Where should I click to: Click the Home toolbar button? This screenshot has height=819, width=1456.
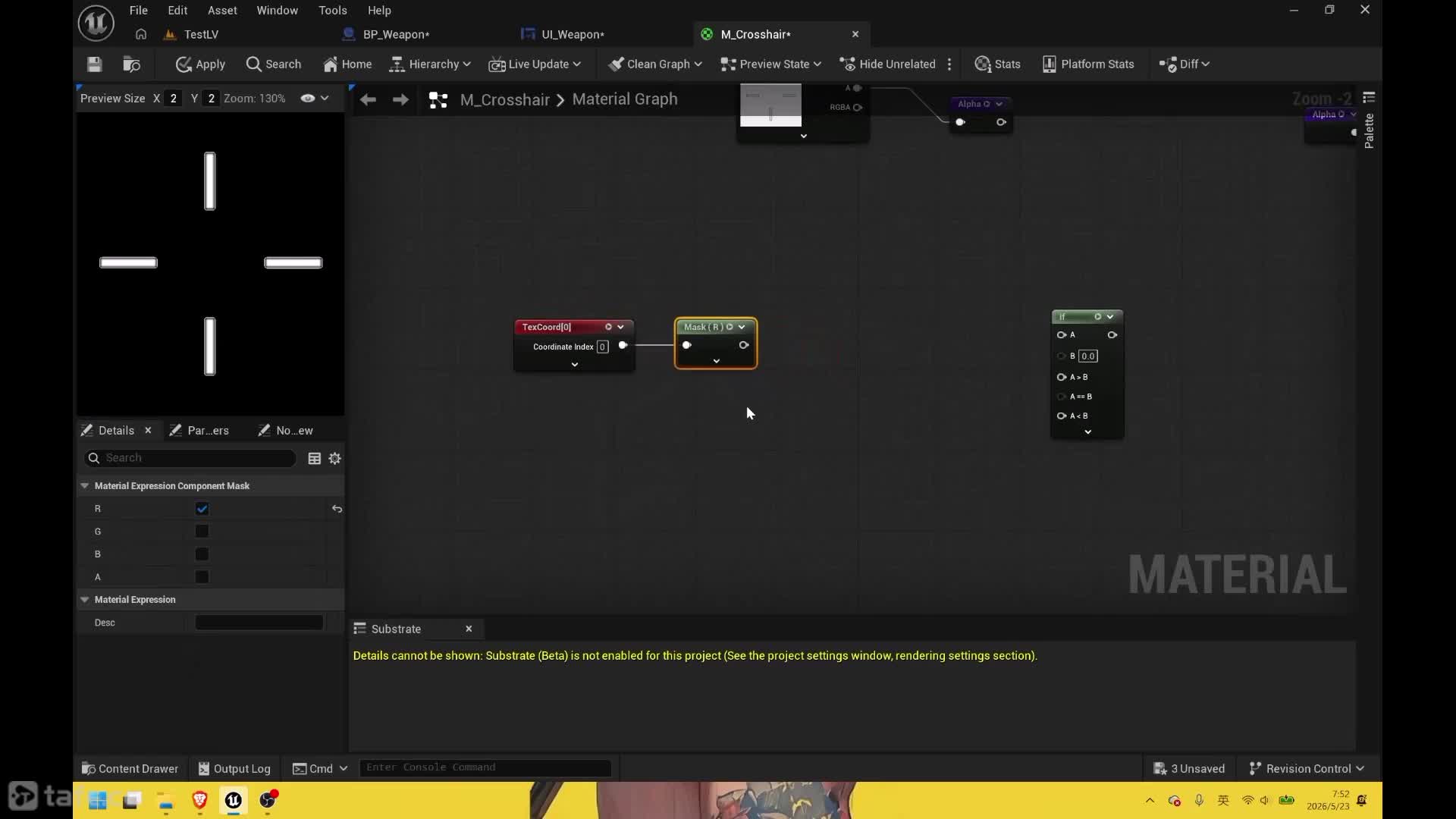coord(347,64)
